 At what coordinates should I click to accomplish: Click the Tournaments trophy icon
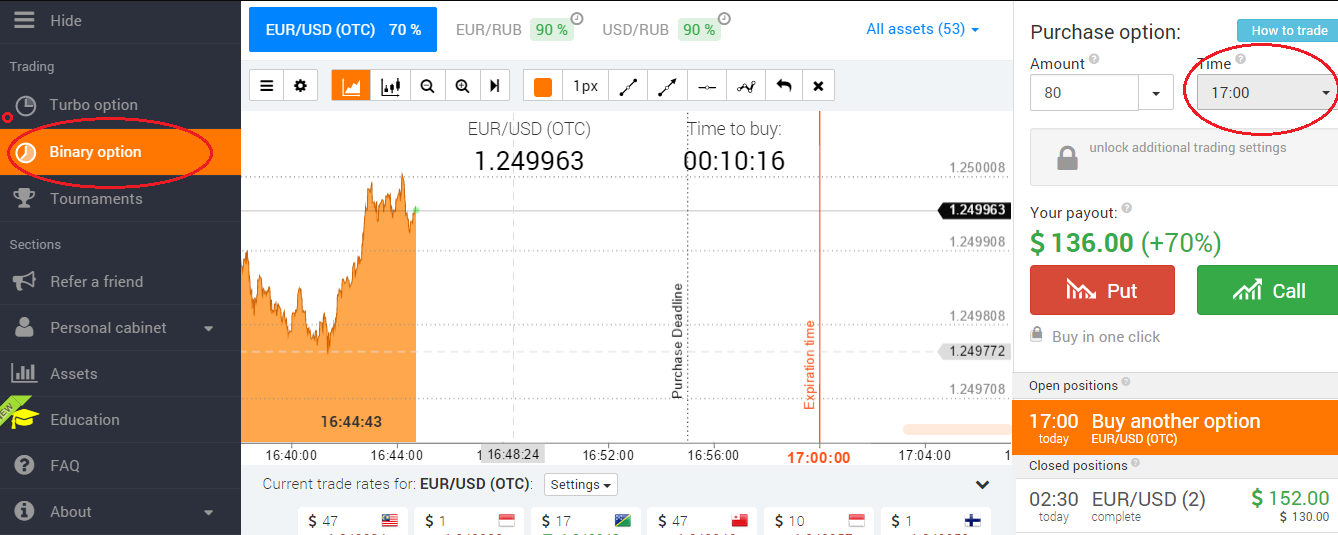[x=24, y=199]
